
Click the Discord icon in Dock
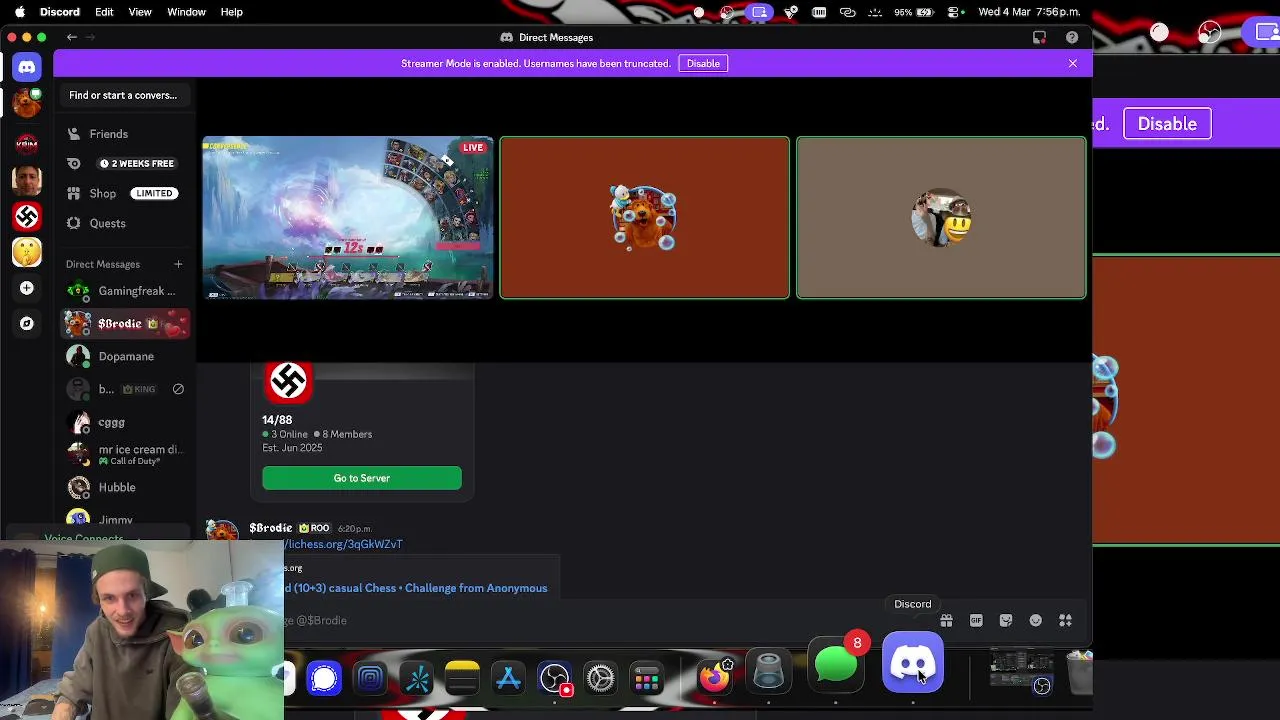pos(913,662)
